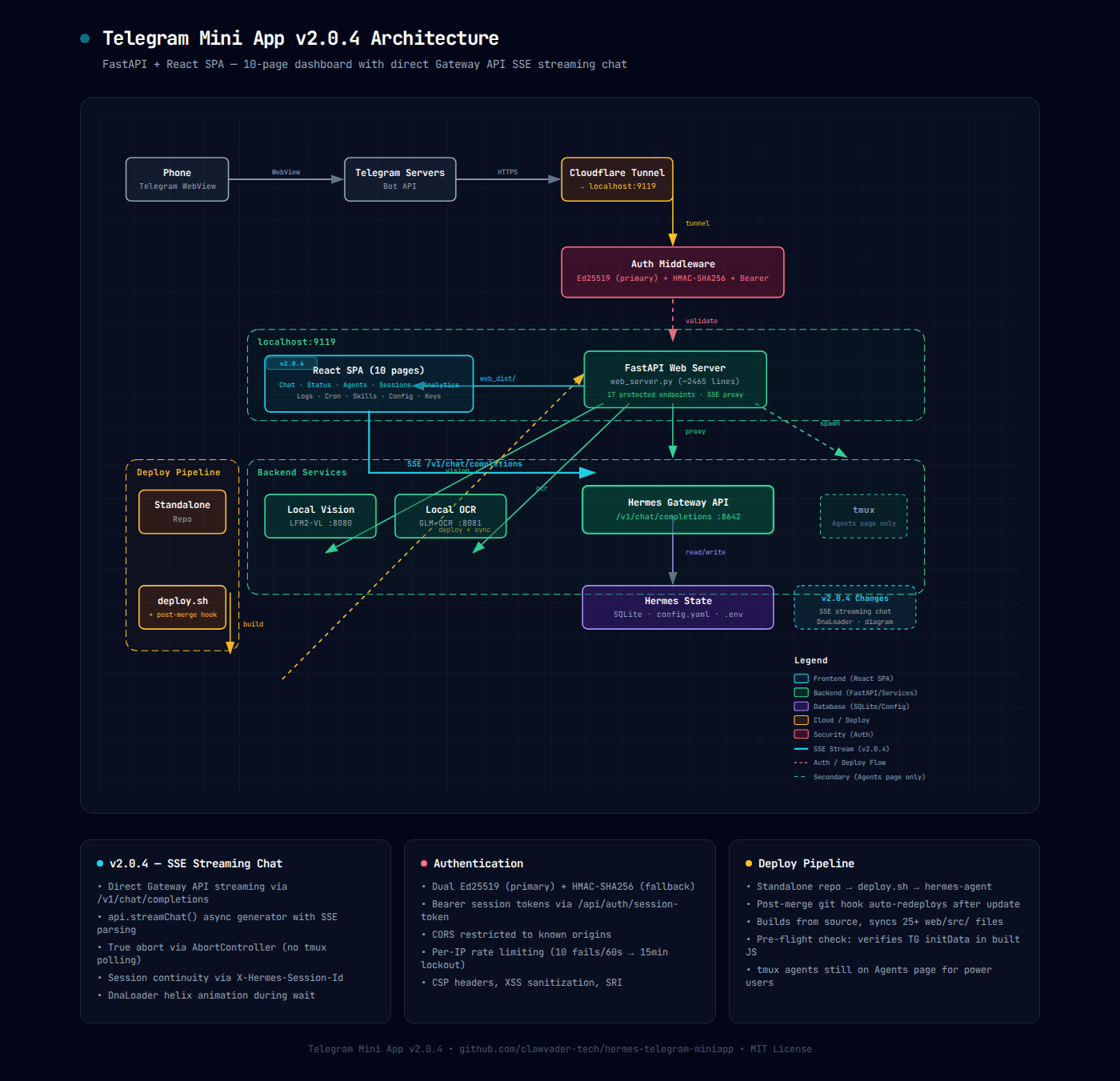Image resolution: width=1120 pixels, height=1081 pixels.
Task: Select Secondary (Agents page only) legend line
Action: (801, 777)
